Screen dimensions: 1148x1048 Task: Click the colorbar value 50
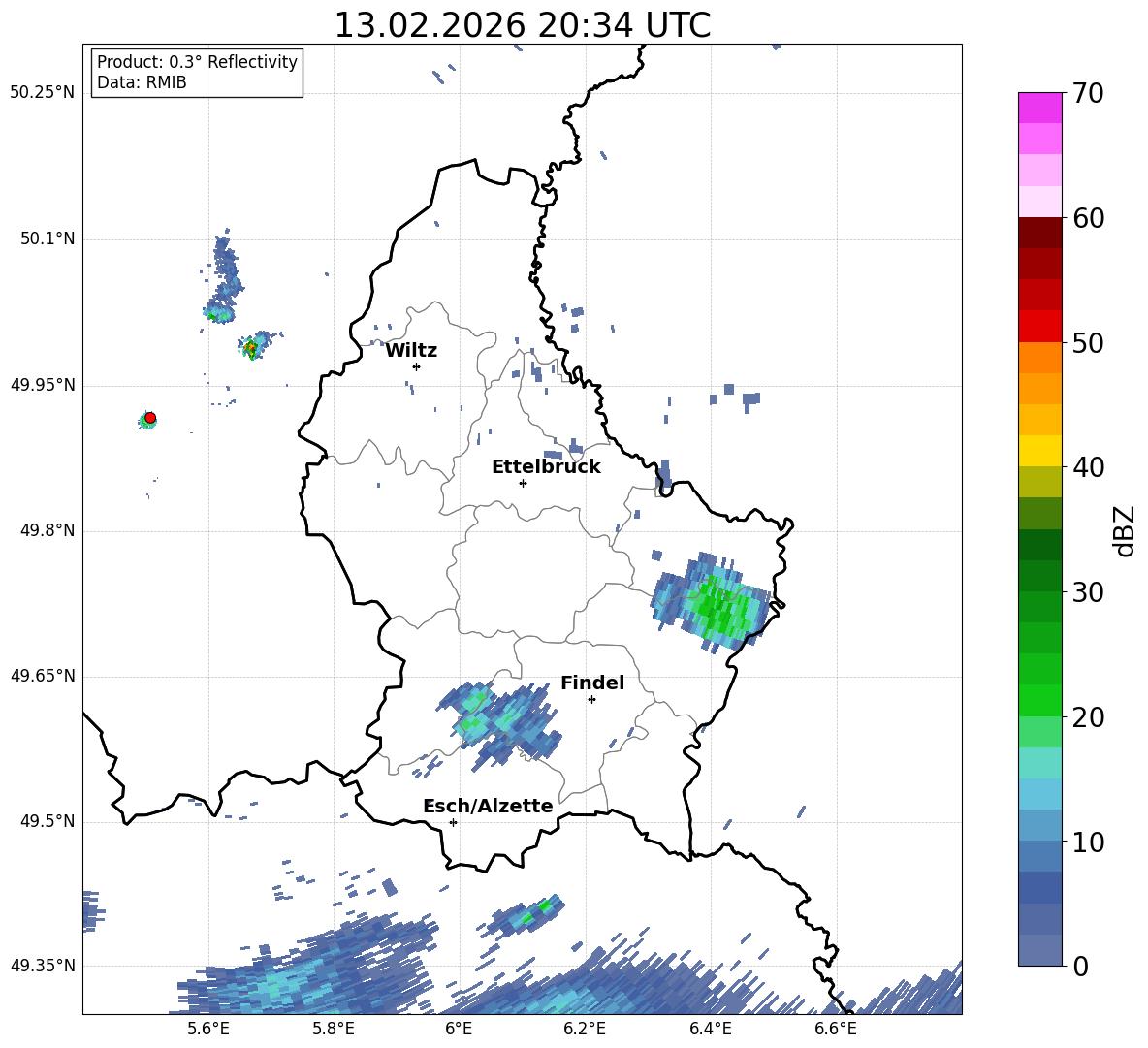1088,343
